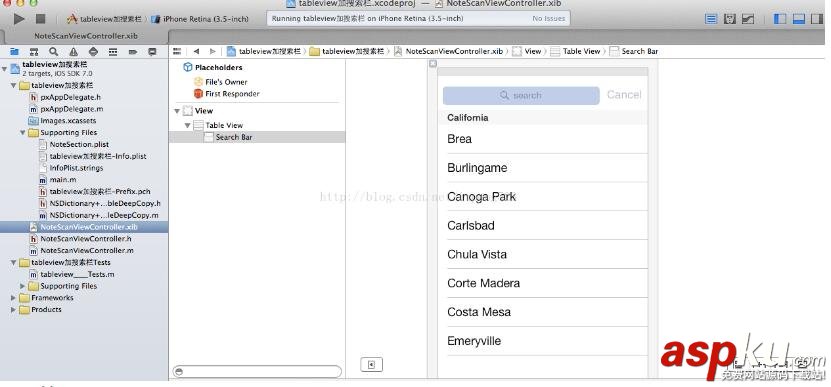
Task: Show the Log navigator
Action: coord(152,51)
